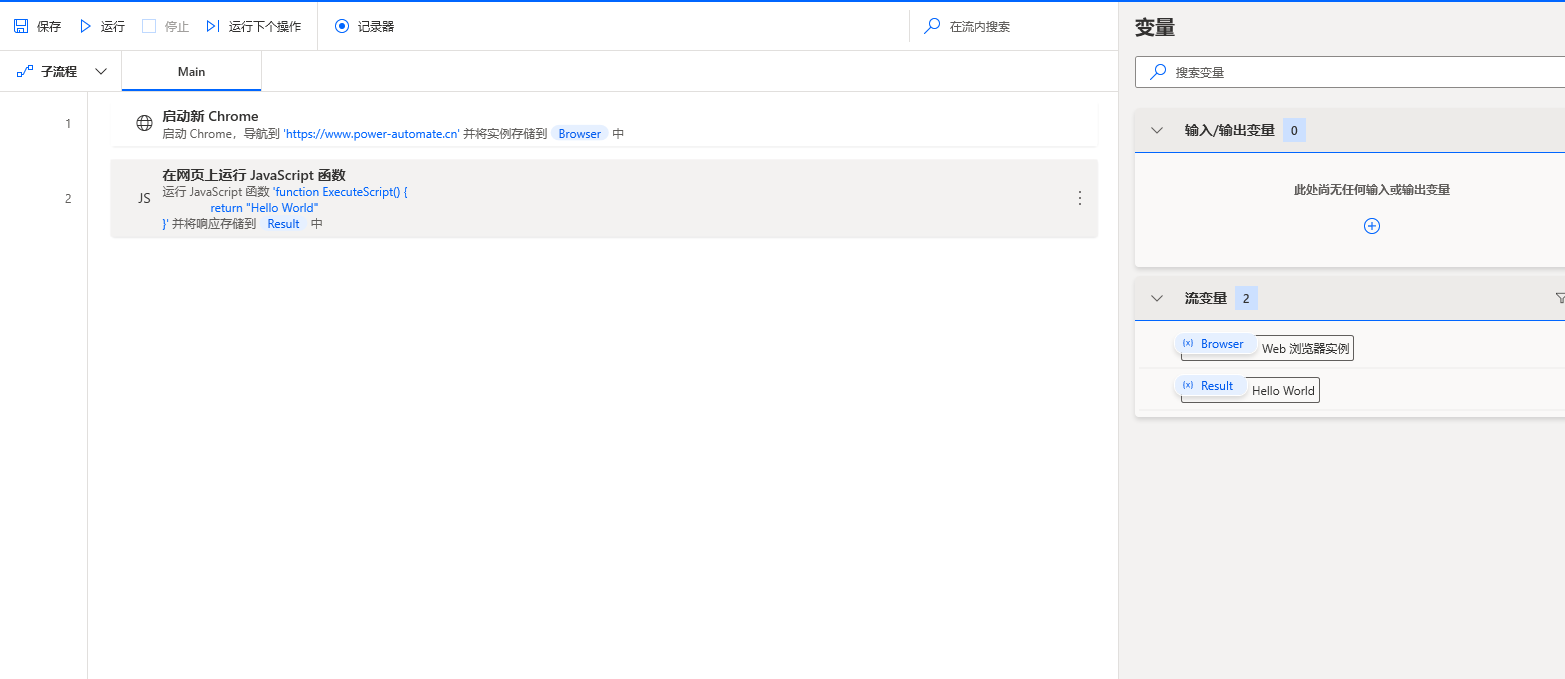This screenshot has height=679, width=1565.
Task: Open the https://www.power-automate.cn link
Action: [x=371, y=133]
